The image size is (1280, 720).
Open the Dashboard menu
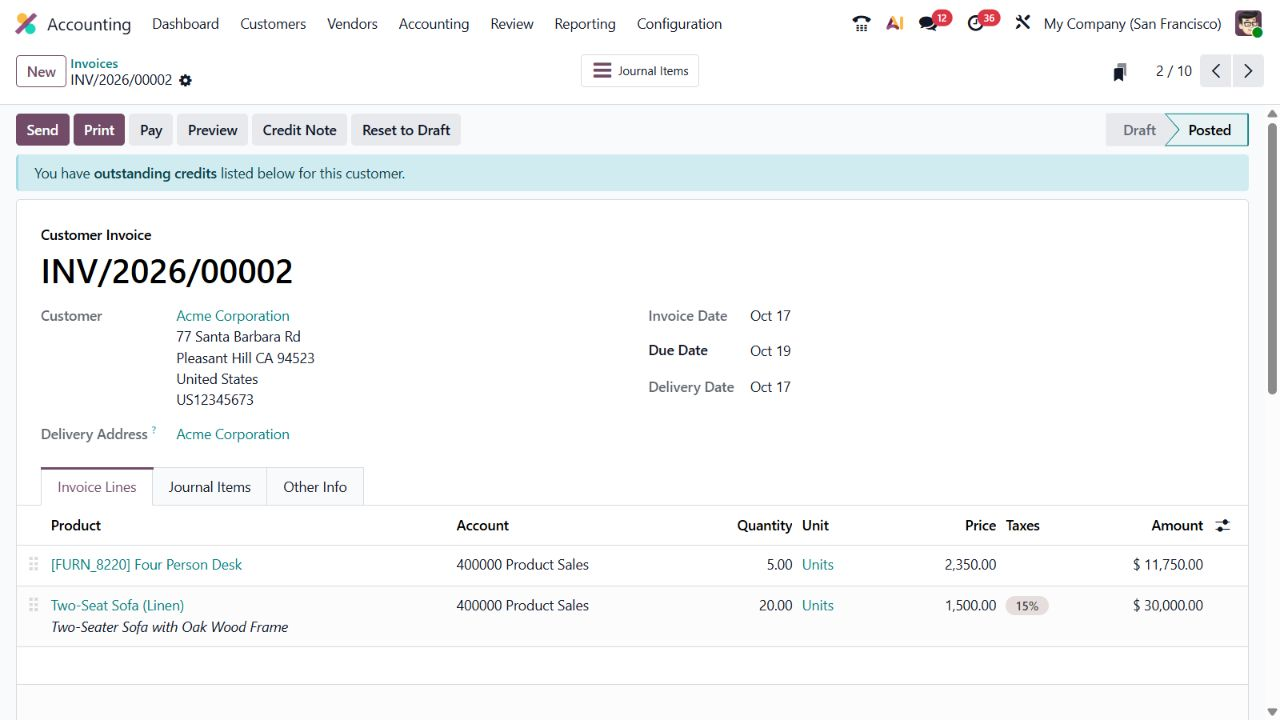click(185, 24)
